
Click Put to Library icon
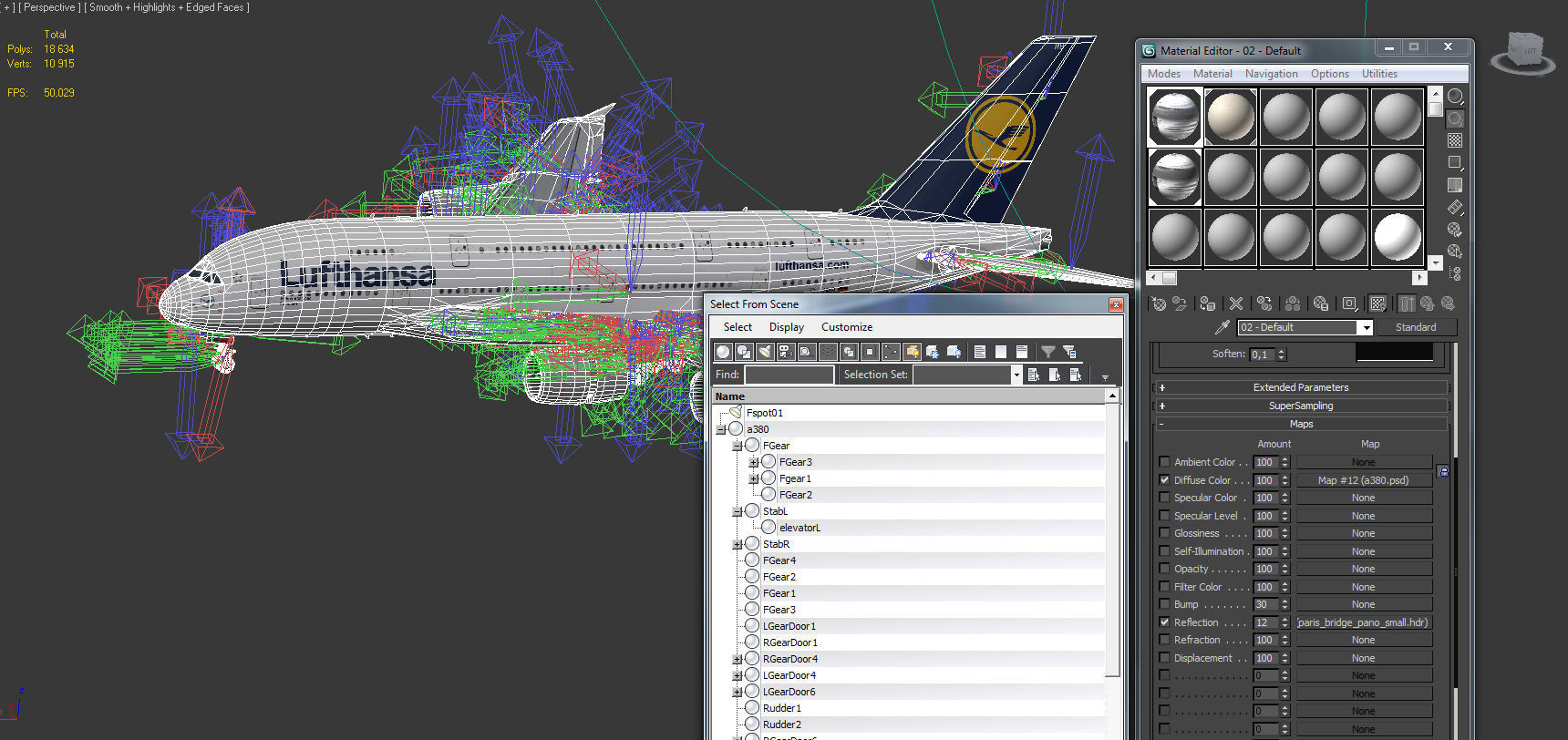(x=1321, y=303)
